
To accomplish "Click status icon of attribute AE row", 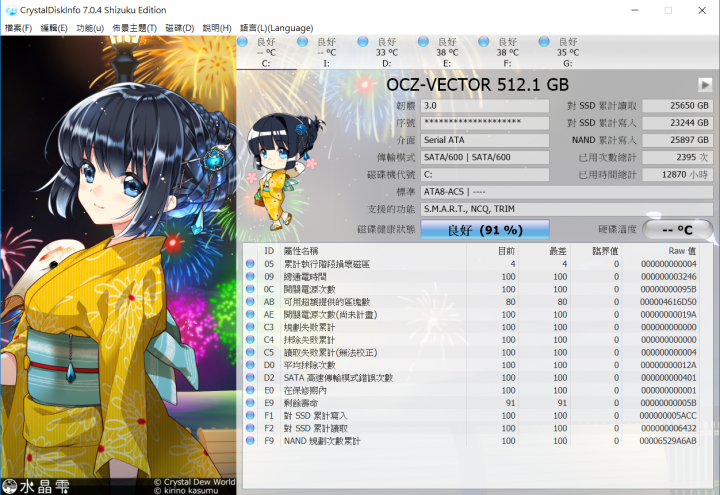I will [250, 315].
